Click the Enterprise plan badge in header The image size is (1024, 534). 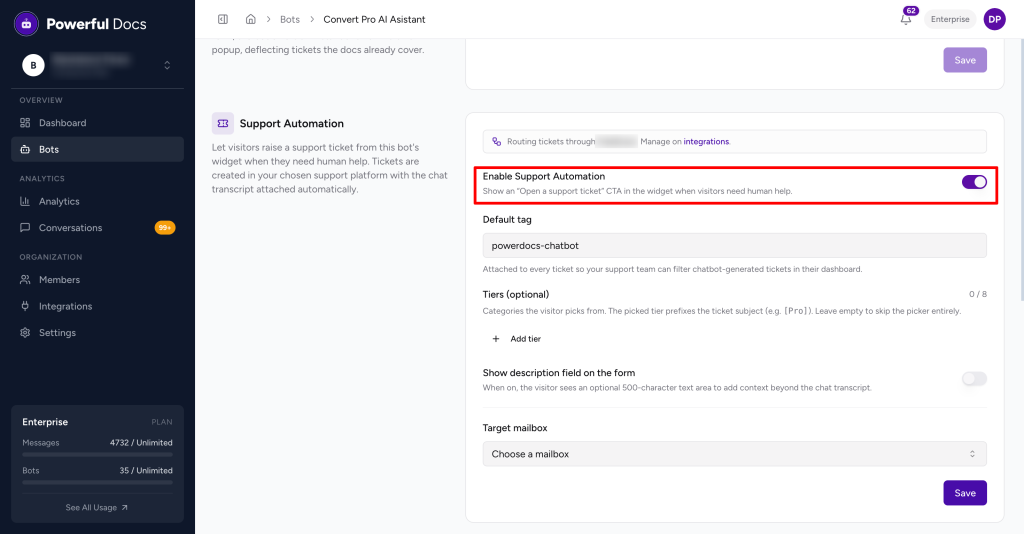(x=950, y=20)
